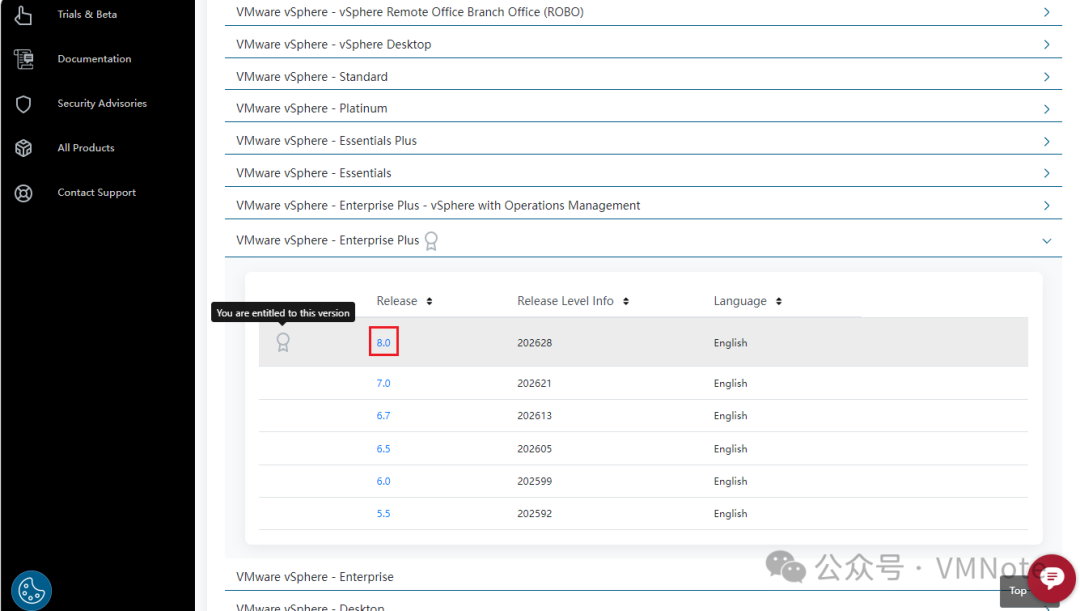Jump to page top with Top button
The width and height of the screenshot is (1080, 611).
1017,591
